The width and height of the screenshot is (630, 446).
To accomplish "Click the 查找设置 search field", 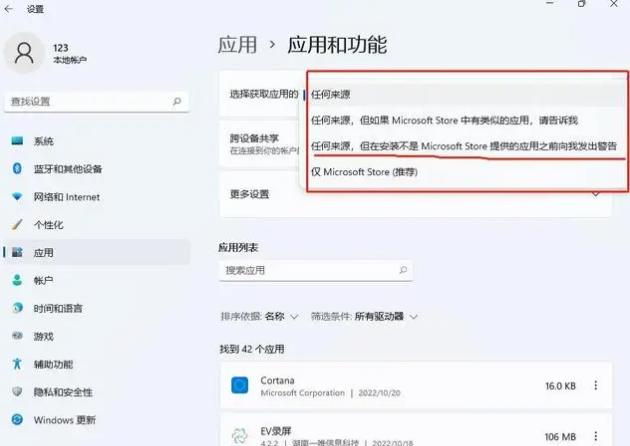I will pos(96,102).
